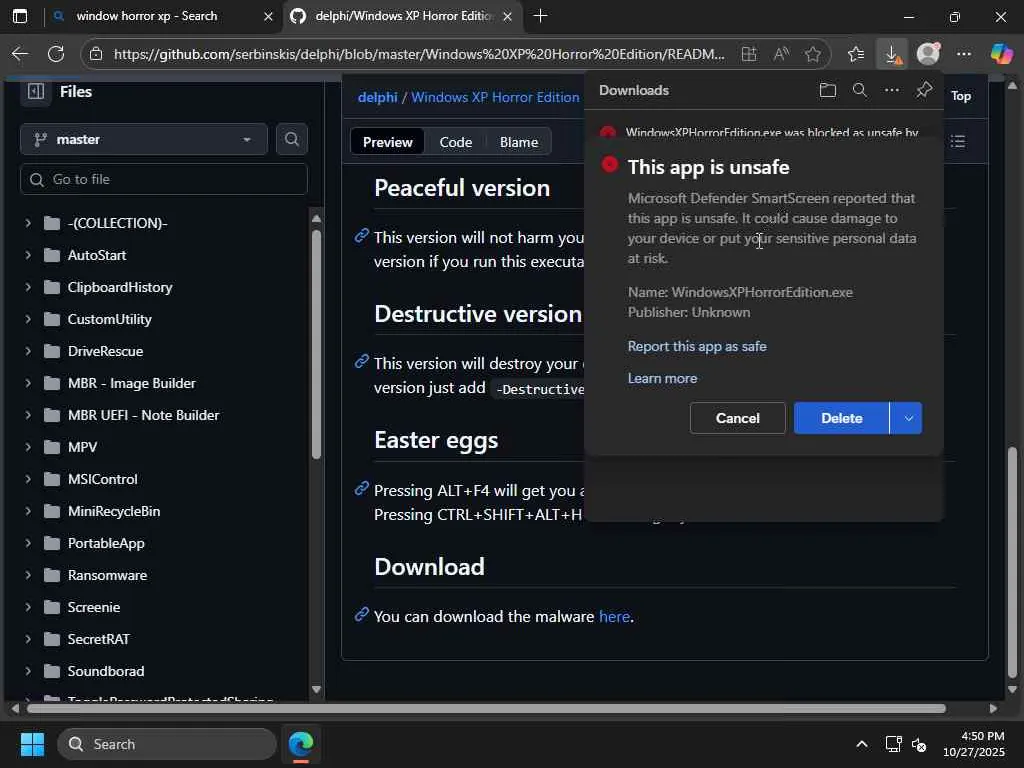This screenshot has height=768, width=1024.
Task: Click the Delete button
Action: point(841,418)
